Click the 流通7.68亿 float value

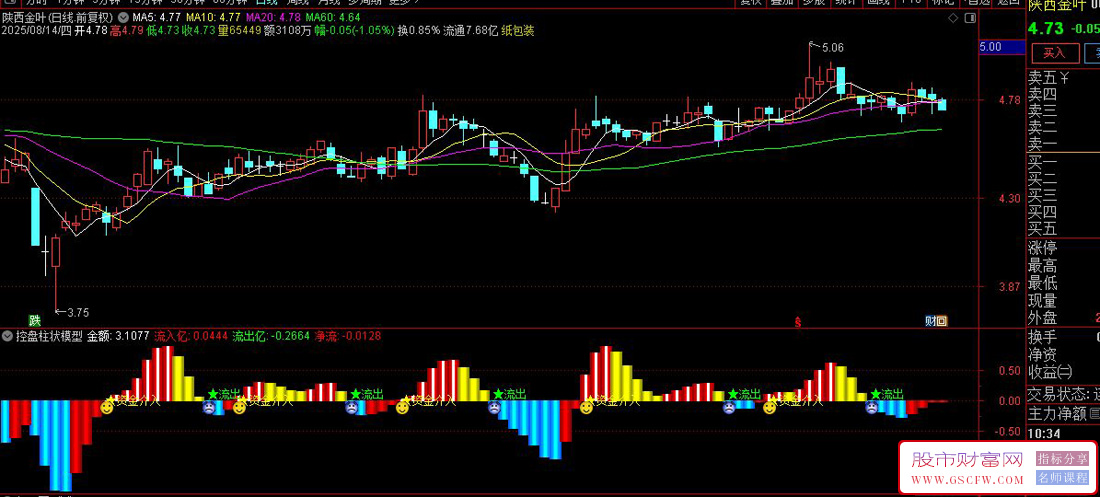[470, 30]
